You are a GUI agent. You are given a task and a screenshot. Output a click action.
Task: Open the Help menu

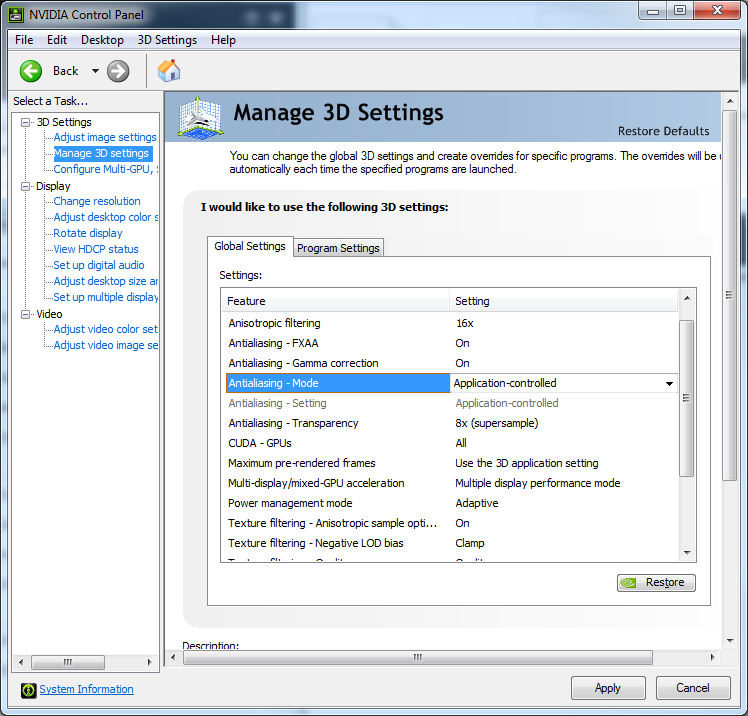click(223, 40)
